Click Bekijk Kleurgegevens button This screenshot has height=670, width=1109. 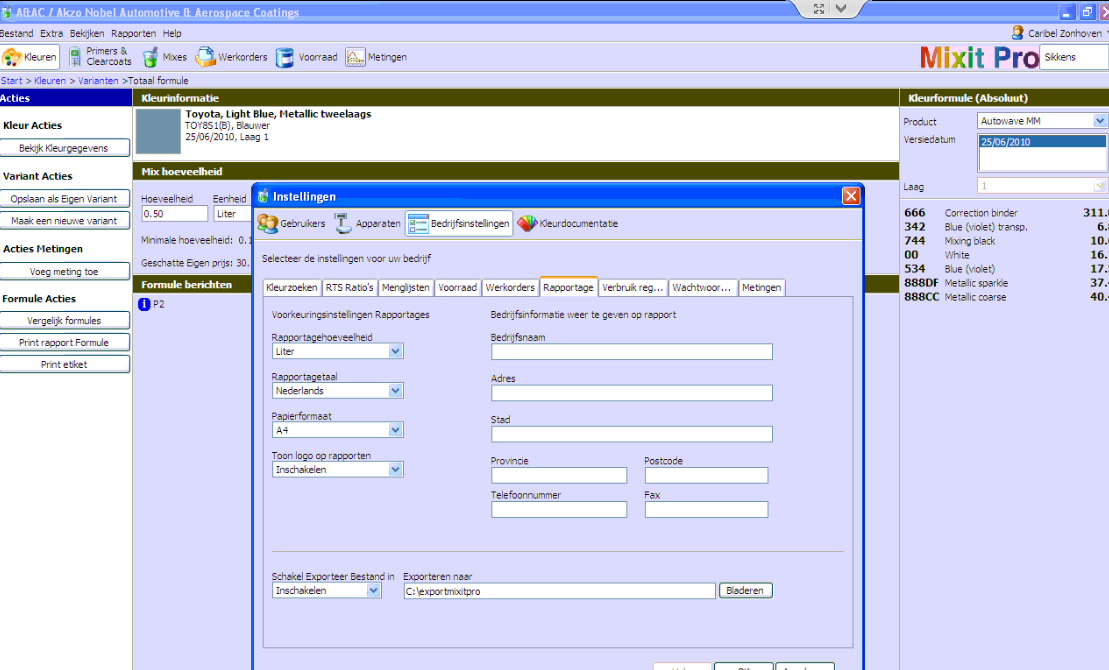tap(64, 148)
